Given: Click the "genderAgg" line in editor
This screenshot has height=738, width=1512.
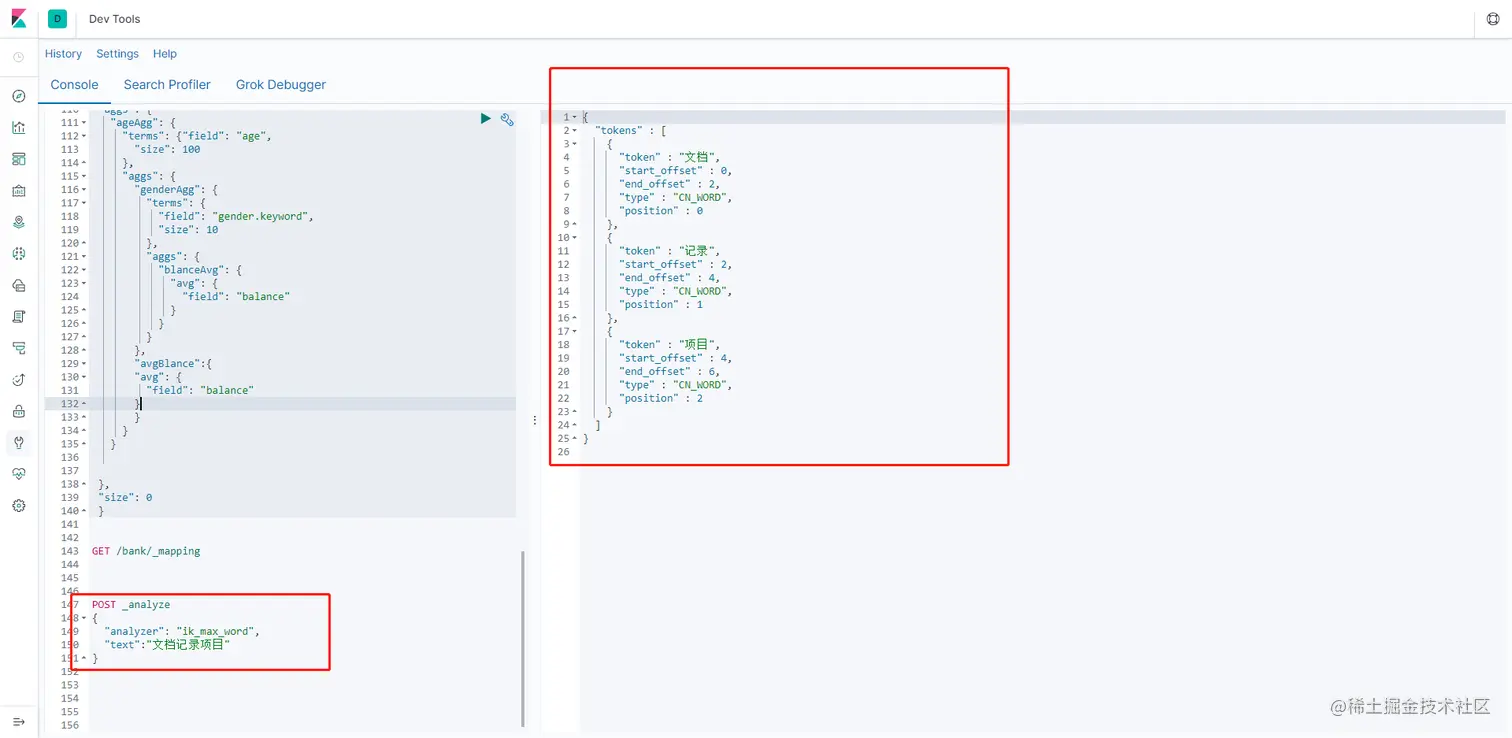Looking at the screenshot, I should click(x=176, y=190).
